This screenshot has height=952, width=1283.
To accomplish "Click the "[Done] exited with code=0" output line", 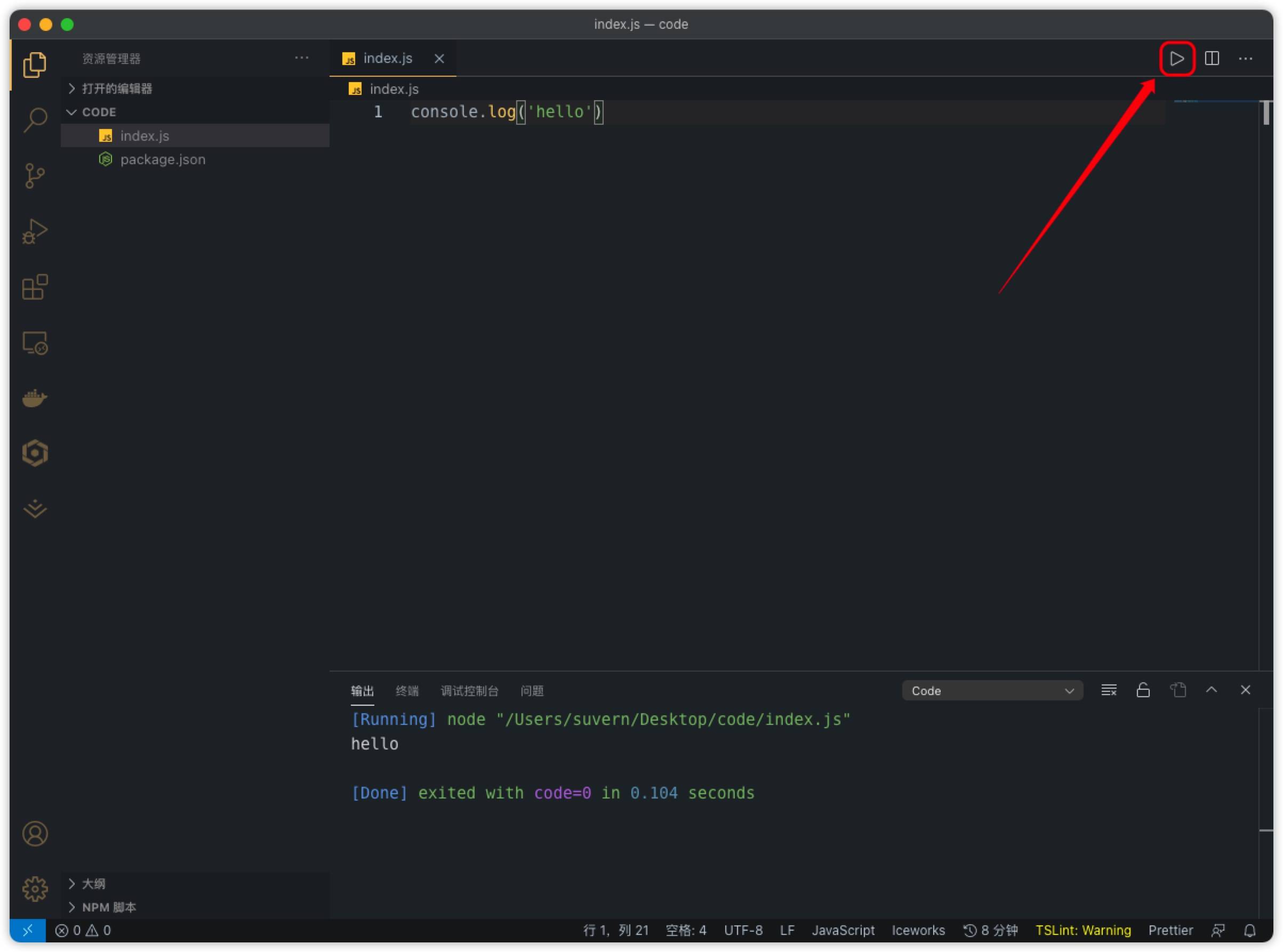I will tap(552, 793).
